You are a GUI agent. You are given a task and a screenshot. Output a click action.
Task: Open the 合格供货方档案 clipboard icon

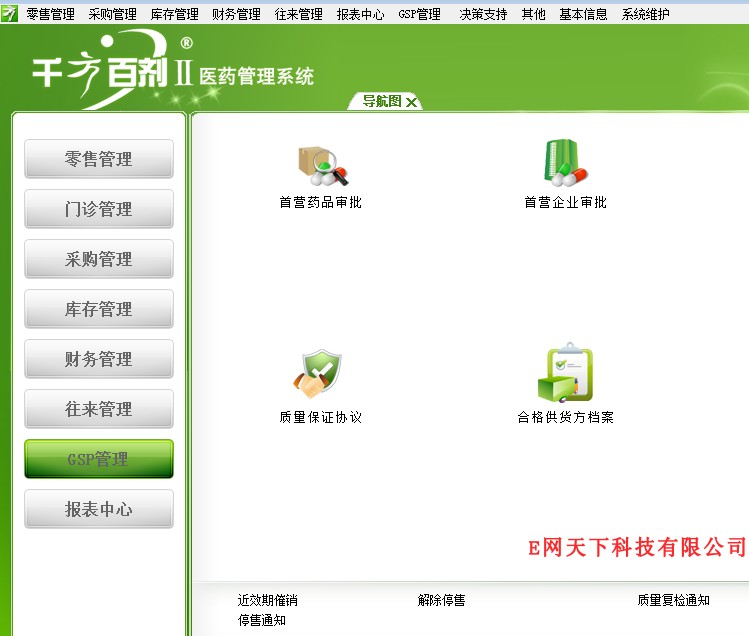tap(565, 373)
